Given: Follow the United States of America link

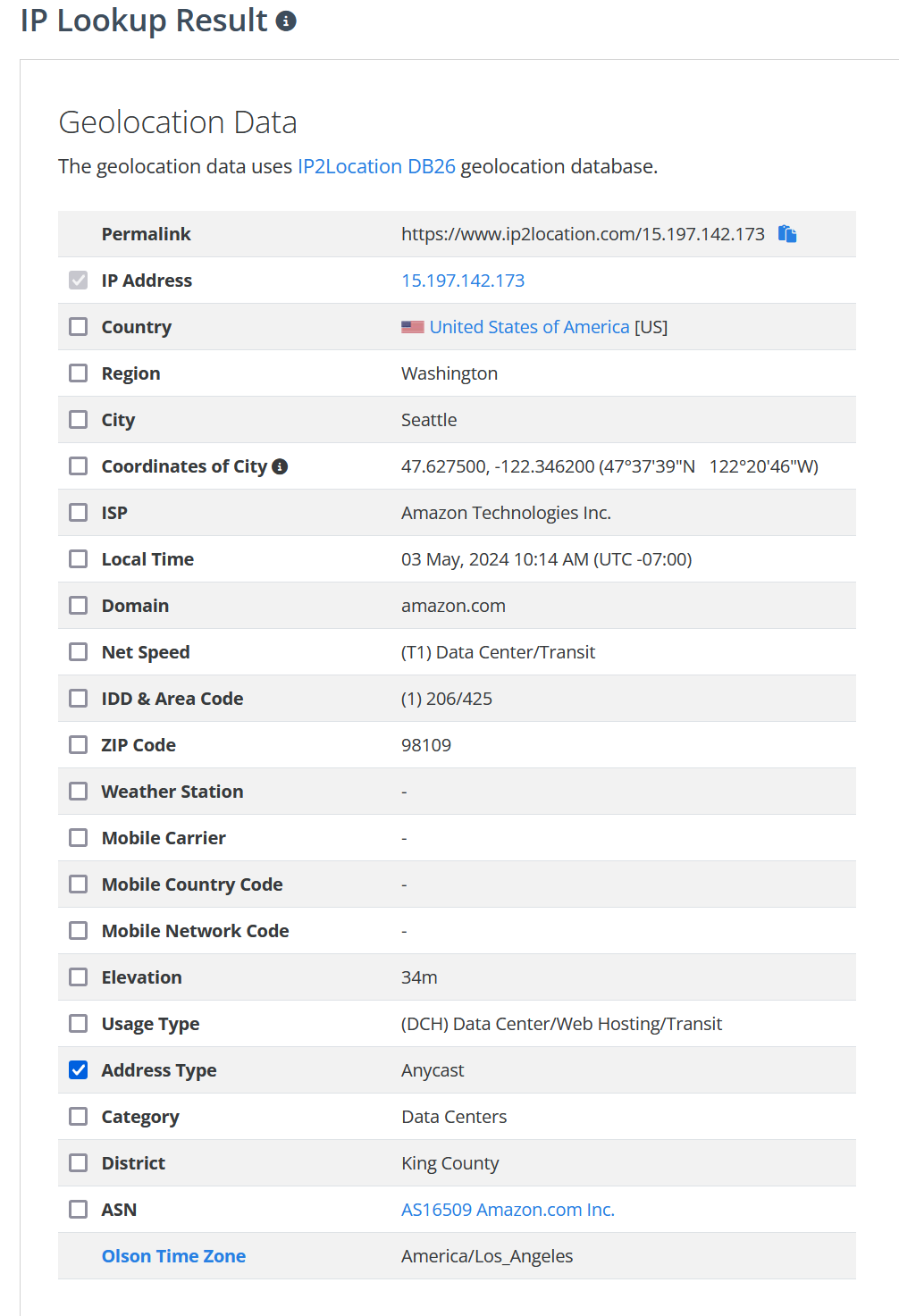Looking at the screenshot, I should pos(529,327).
